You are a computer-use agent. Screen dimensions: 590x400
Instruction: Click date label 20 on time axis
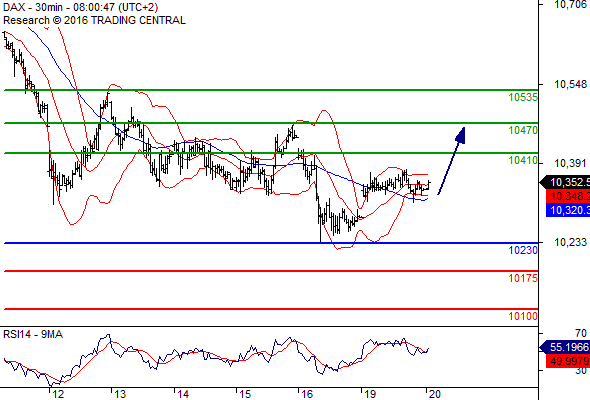pyautogui.click(x=435, y=394)
